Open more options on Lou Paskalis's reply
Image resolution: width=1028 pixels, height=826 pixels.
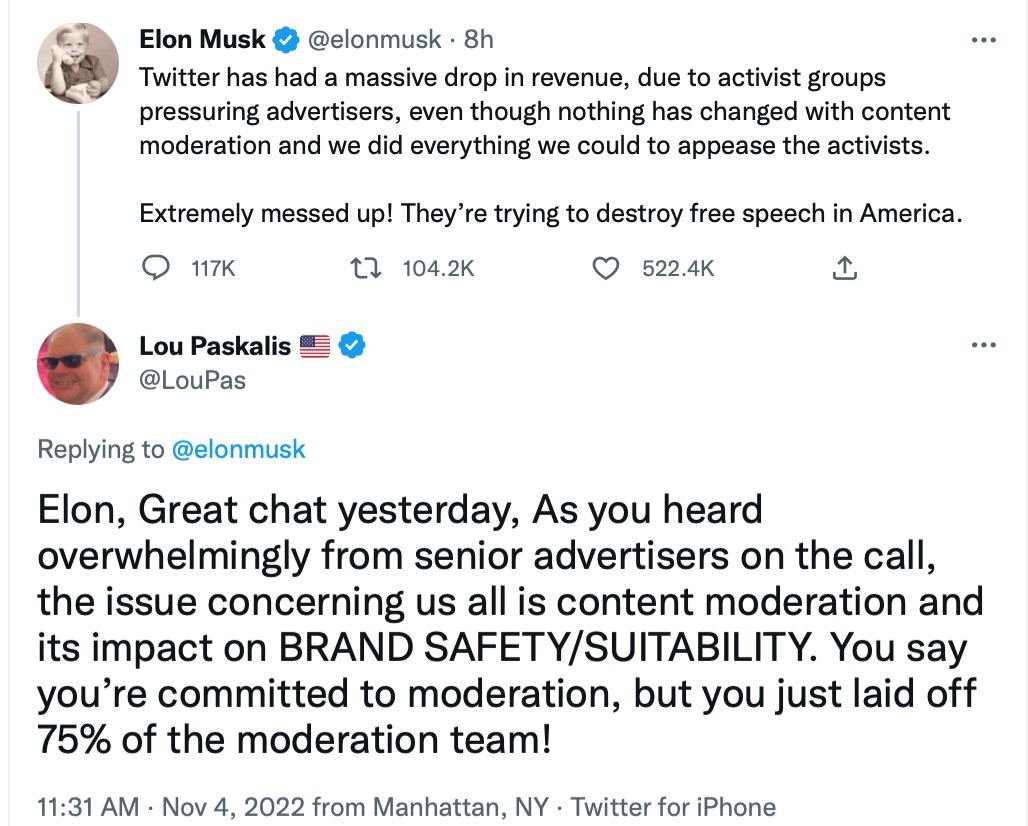tap(985, 346)
